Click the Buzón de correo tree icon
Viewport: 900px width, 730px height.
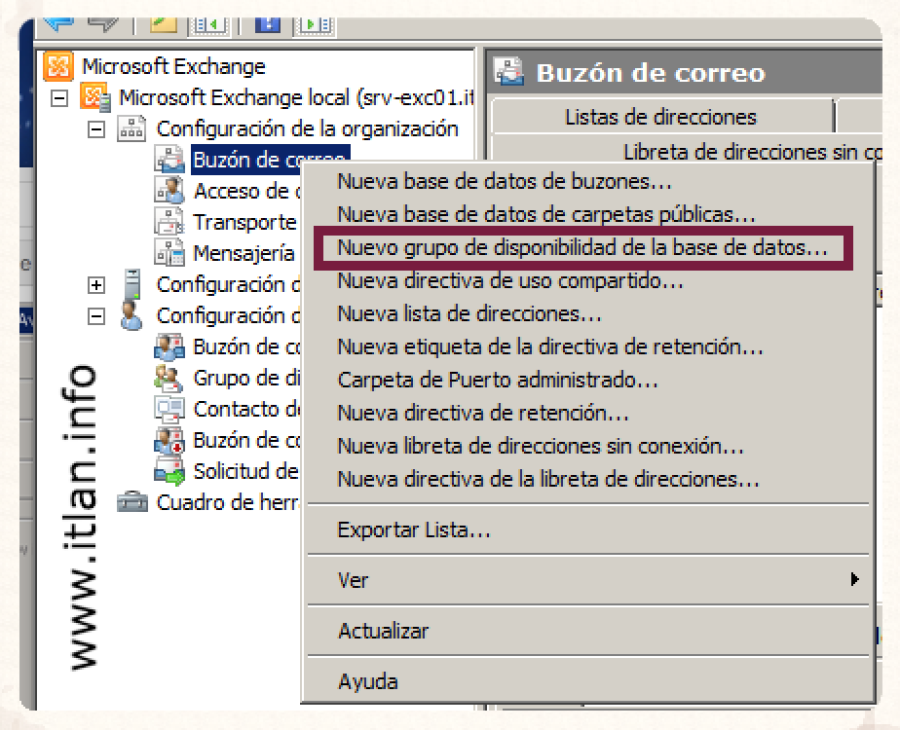tap(169, 160)
